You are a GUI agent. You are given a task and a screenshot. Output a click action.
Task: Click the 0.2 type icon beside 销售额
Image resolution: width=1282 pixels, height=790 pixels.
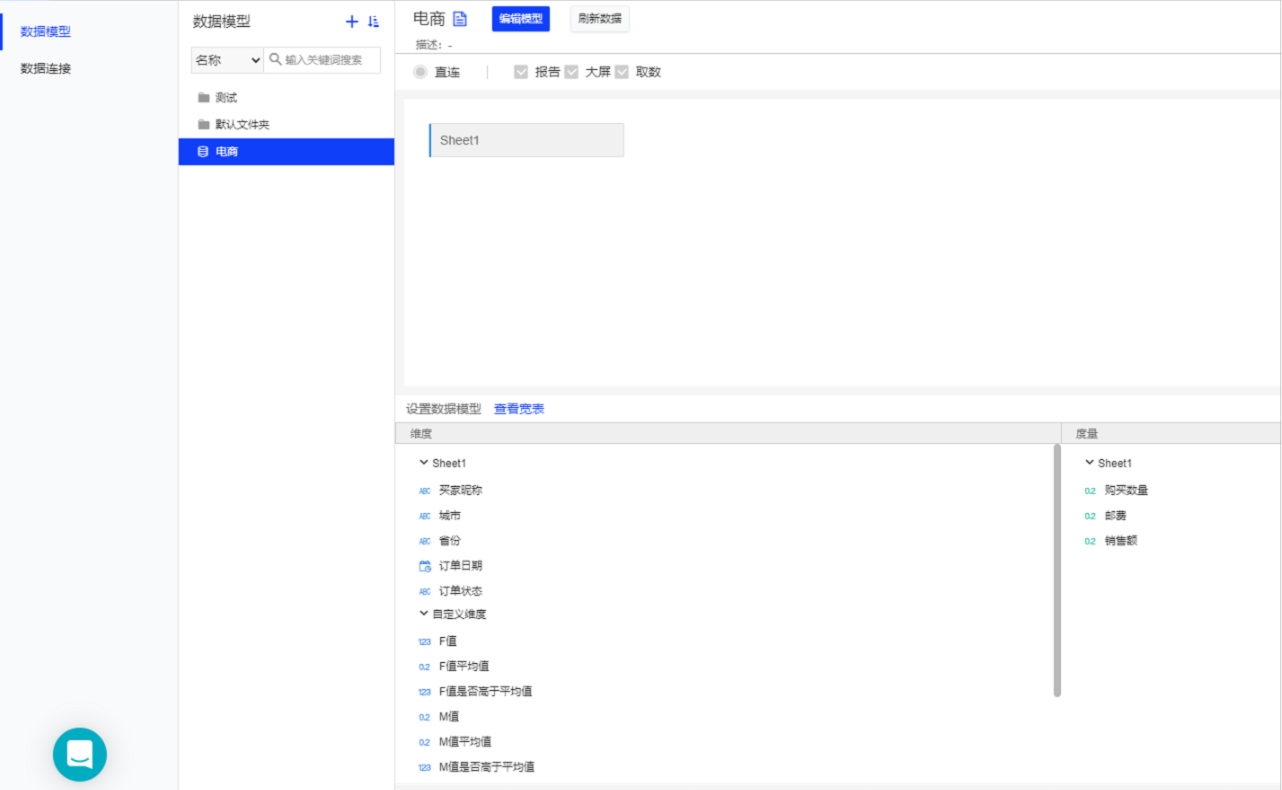1091,541
